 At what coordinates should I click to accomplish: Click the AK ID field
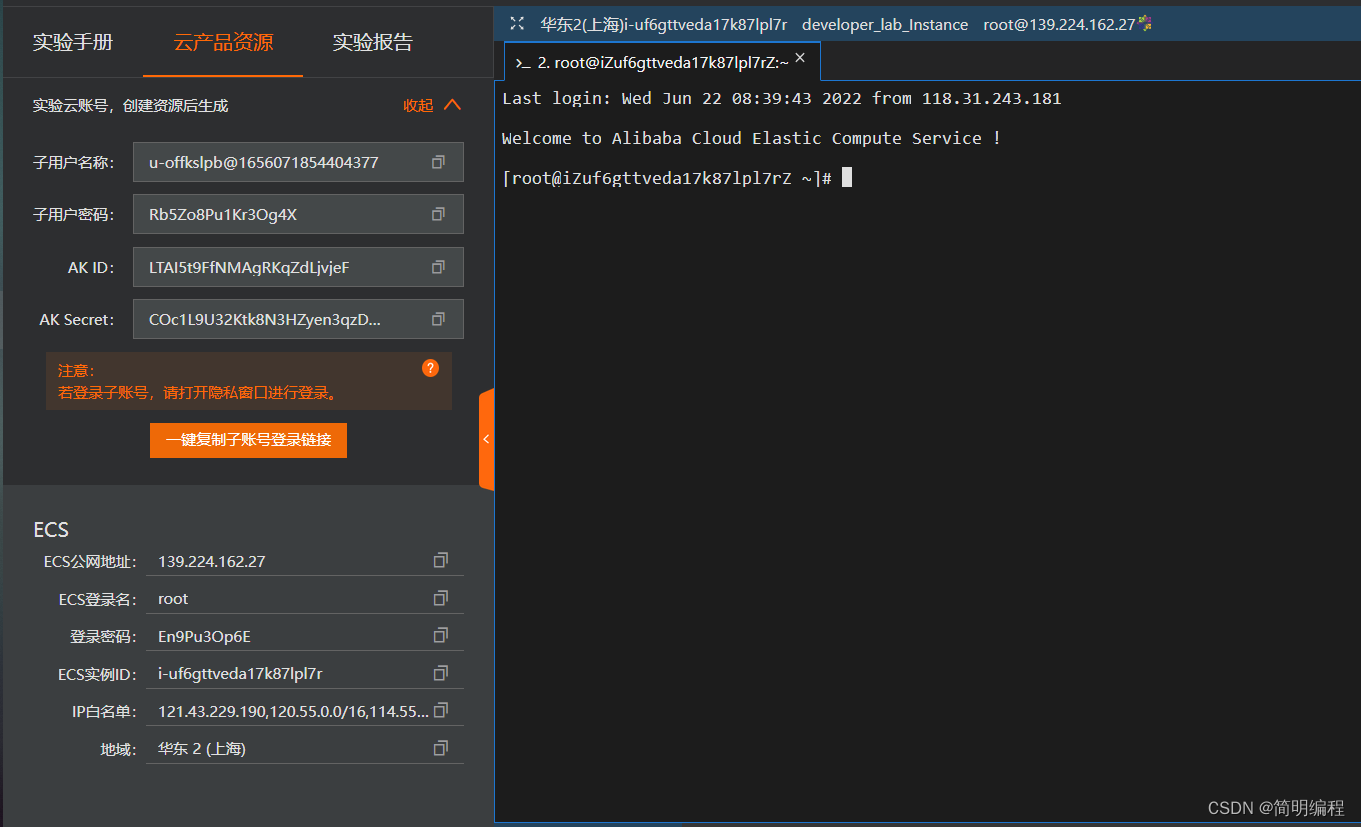click(x=298, y=267)
